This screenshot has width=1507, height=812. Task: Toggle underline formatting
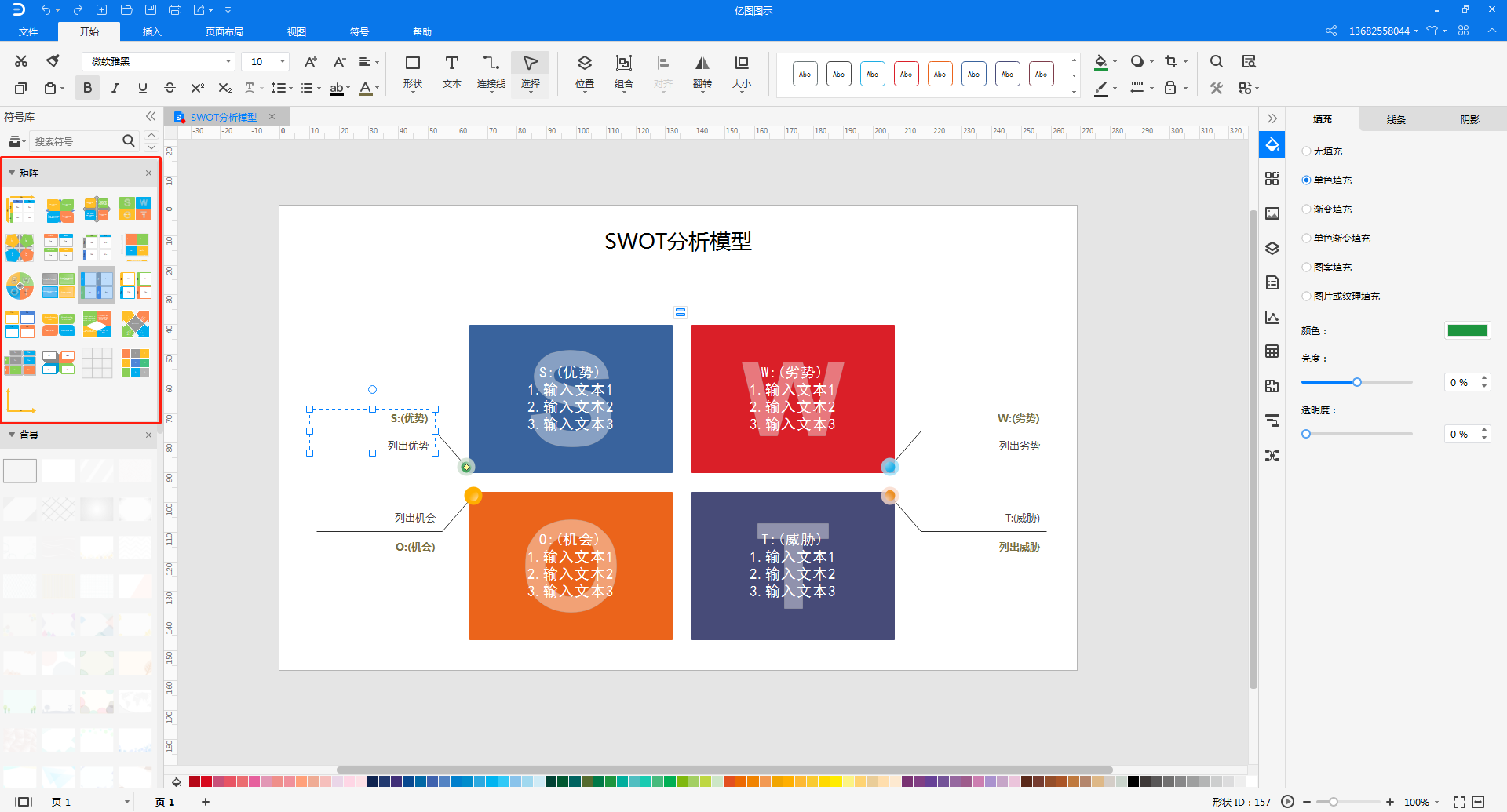pyautogui.click(x=142, y=88)
